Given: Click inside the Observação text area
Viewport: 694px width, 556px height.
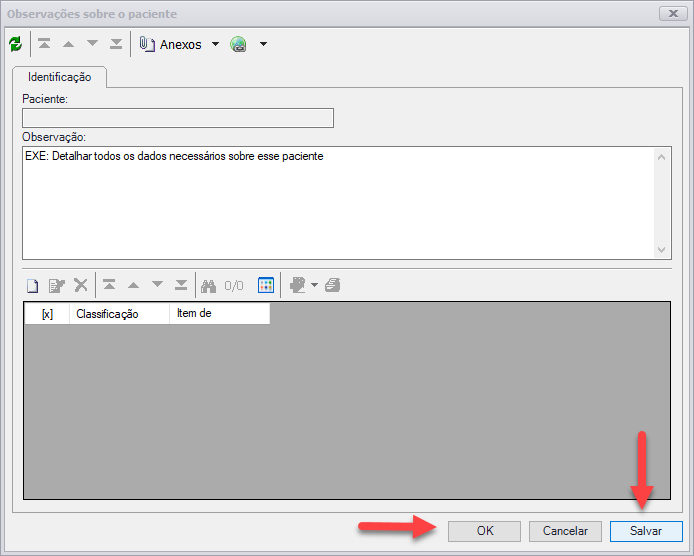Looking at the screenshot, I should (x=339, y=203).
